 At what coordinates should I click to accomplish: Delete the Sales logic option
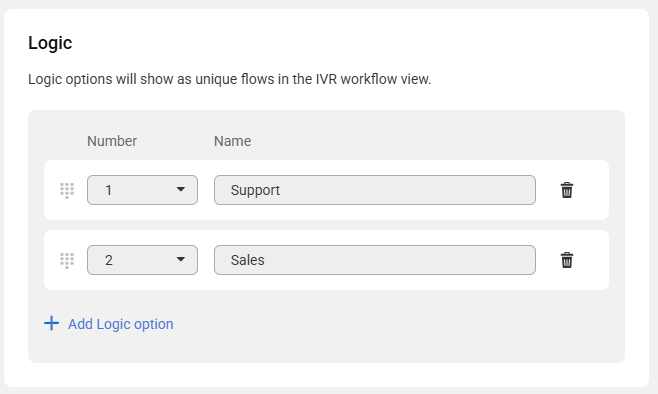pyautogui.click(x=567, y=260)
